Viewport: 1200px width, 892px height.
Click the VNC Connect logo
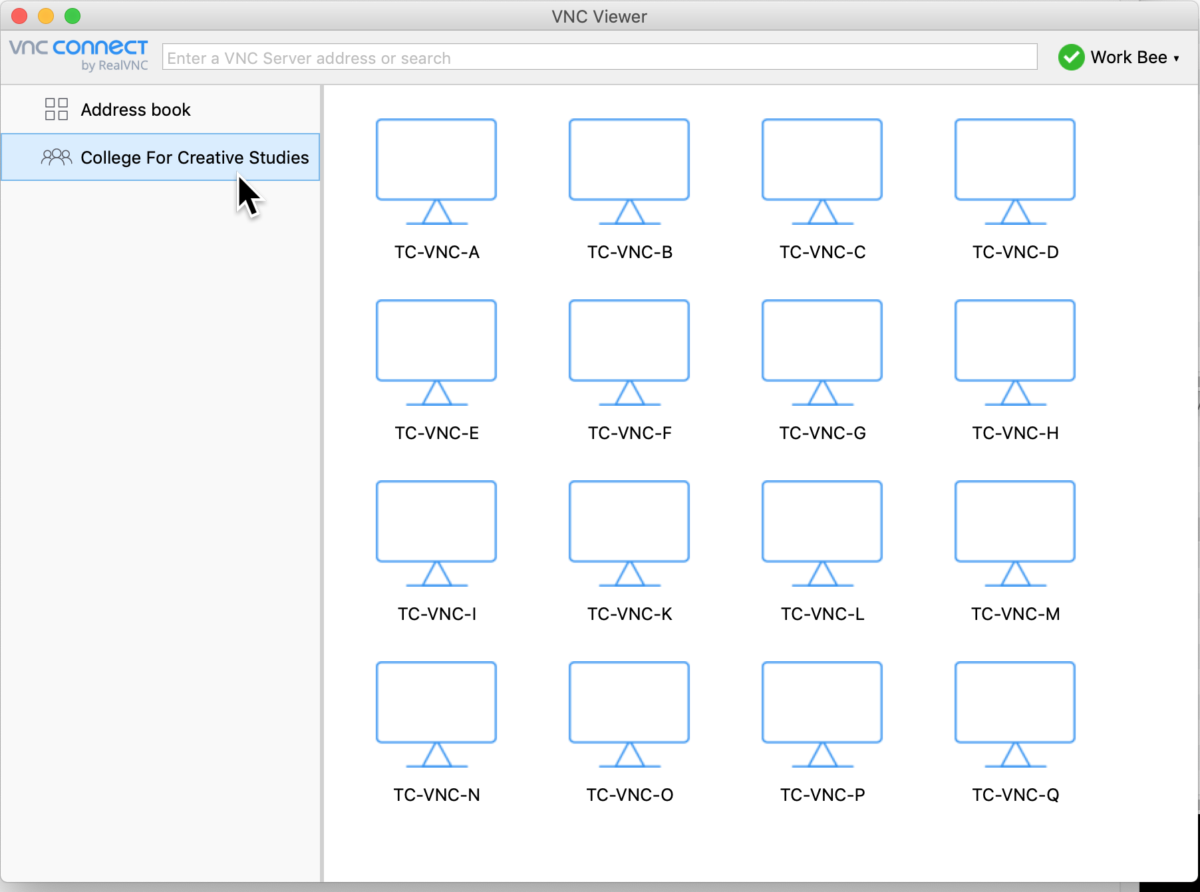click(78, 56)
